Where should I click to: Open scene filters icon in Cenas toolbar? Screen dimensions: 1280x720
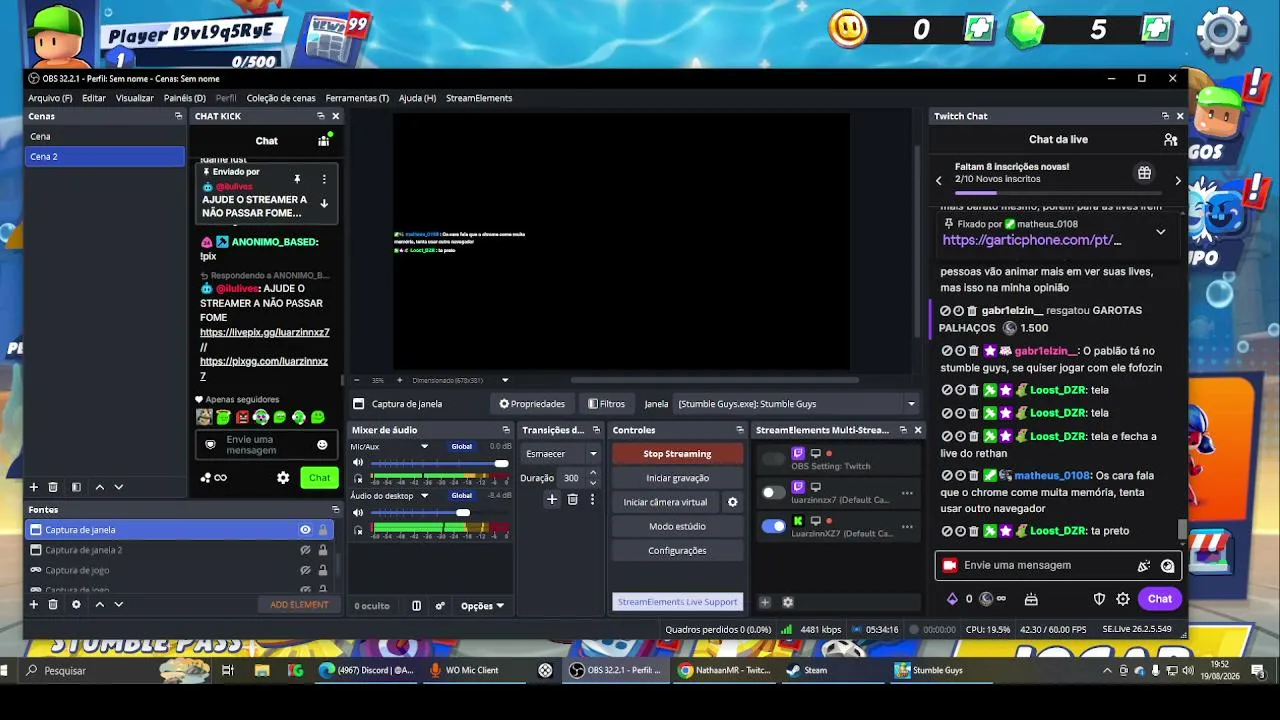coord(76,487)
